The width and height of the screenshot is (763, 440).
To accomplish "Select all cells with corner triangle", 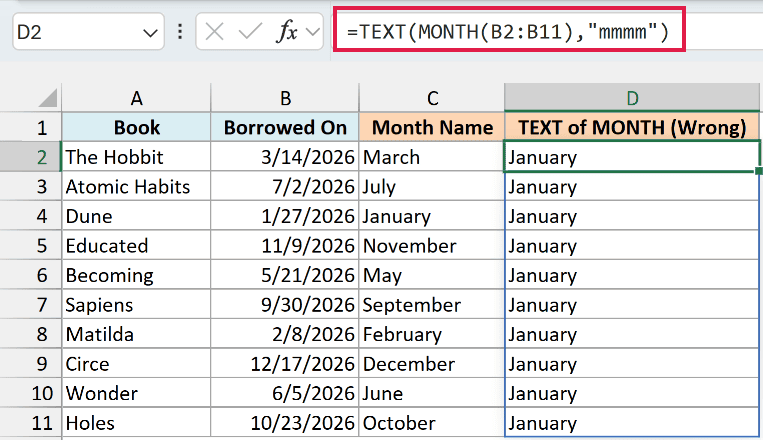I will pyautogui.click(x=48, y=98).
